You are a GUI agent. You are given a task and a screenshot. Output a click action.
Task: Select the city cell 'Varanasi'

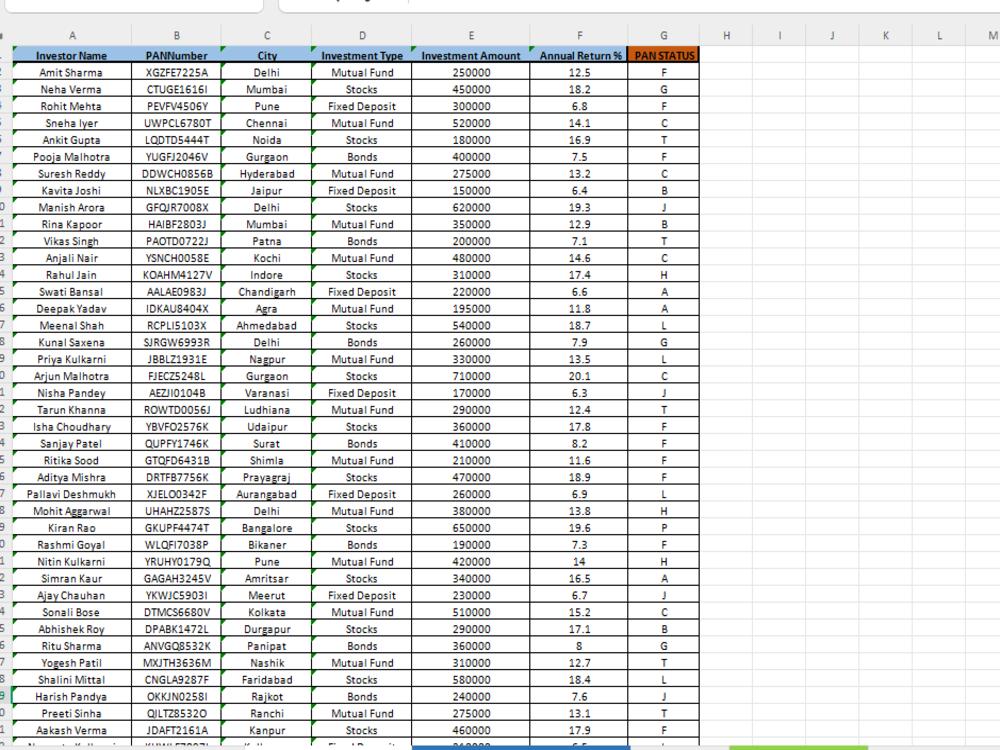pos(267,393)
